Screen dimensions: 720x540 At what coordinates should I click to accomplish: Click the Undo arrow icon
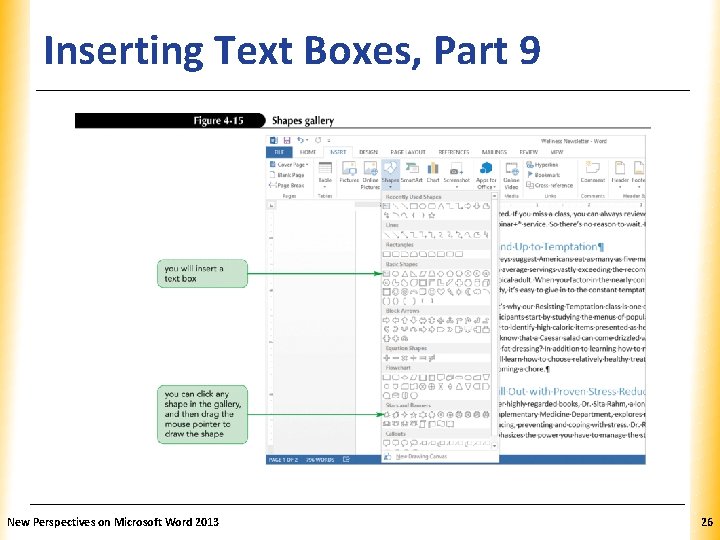click(300, 140)
